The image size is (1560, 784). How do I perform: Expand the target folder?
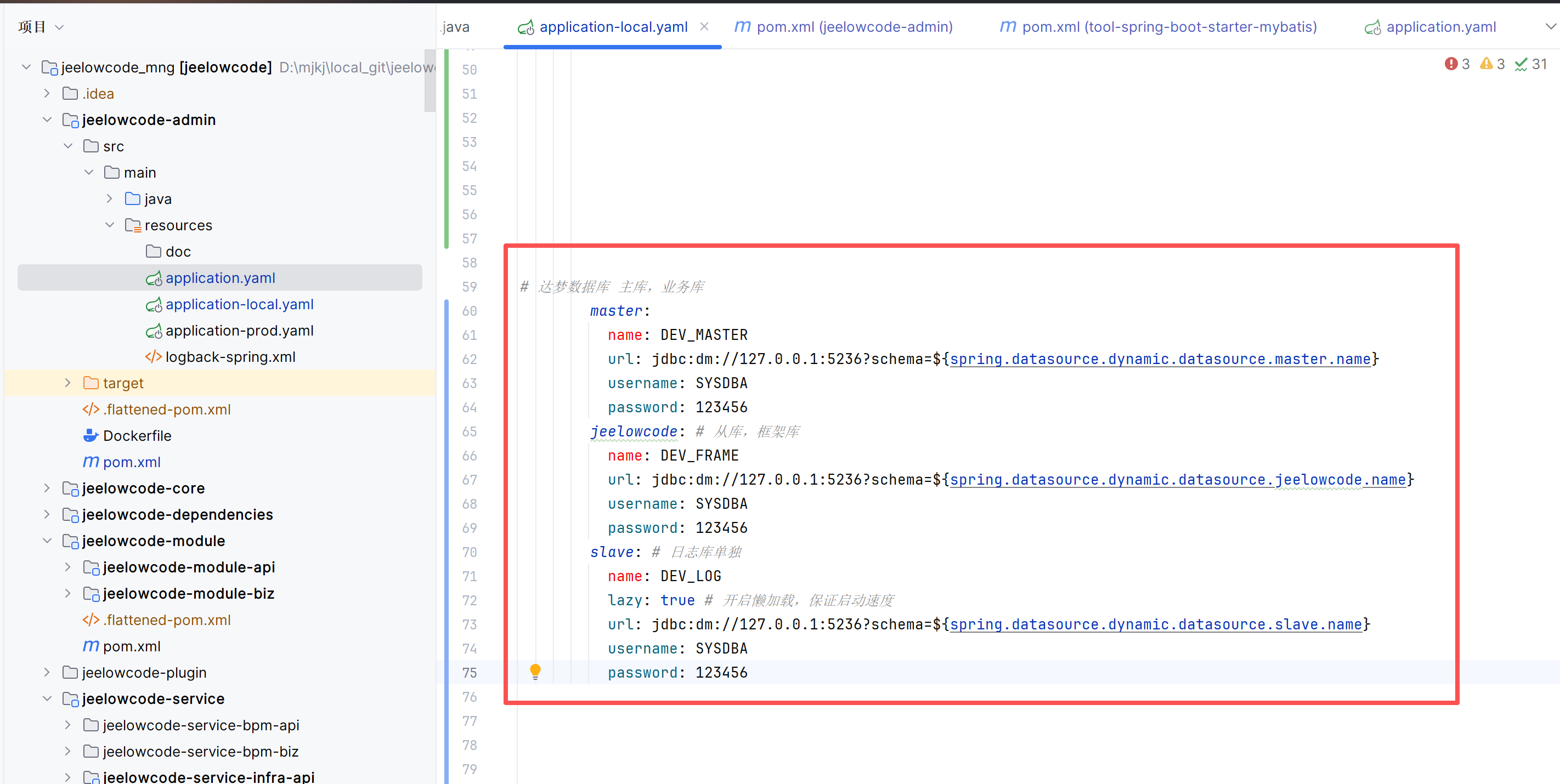(x=68, y=383)
